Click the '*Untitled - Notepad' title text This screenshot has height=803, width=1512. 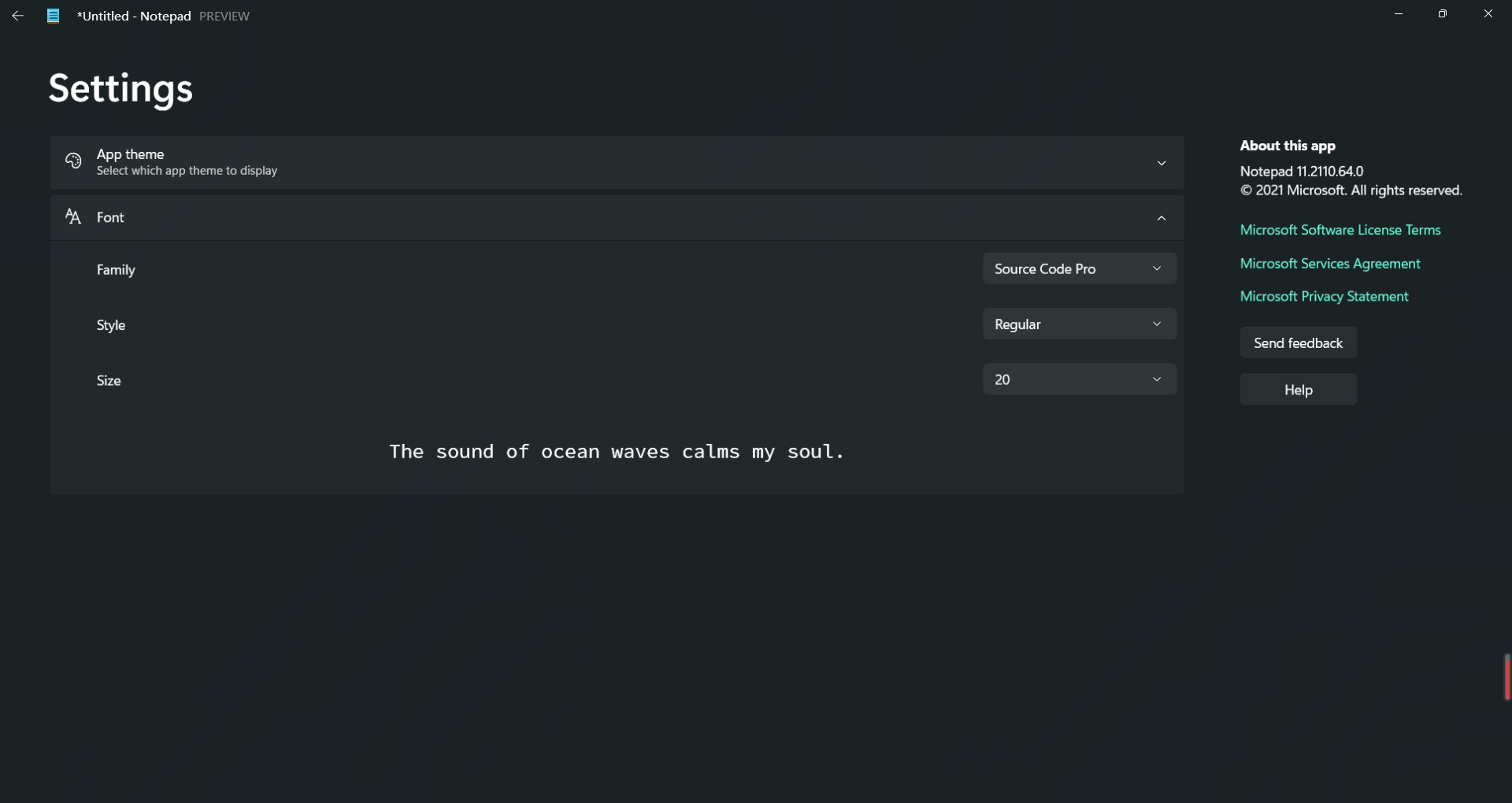coord(134,16)
